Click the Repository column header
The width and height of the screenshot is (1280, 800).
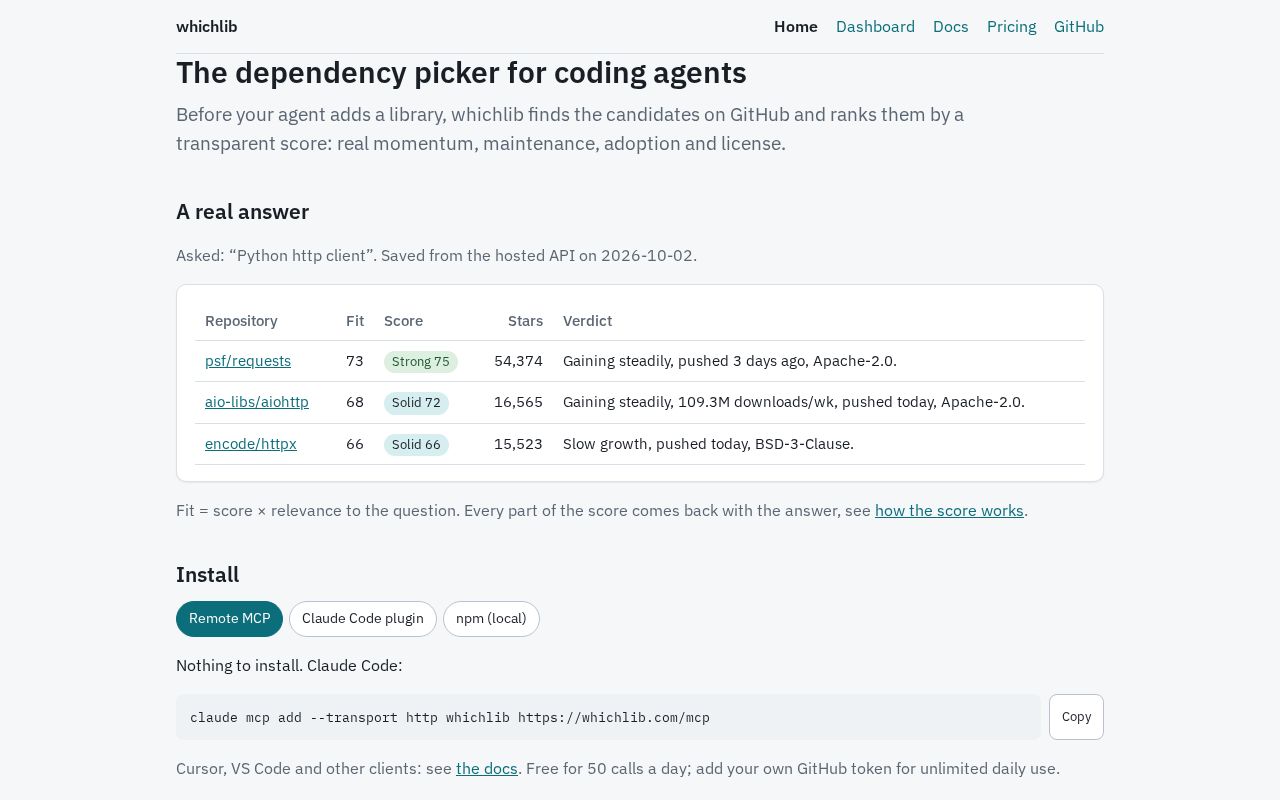[x=241, y=321]
